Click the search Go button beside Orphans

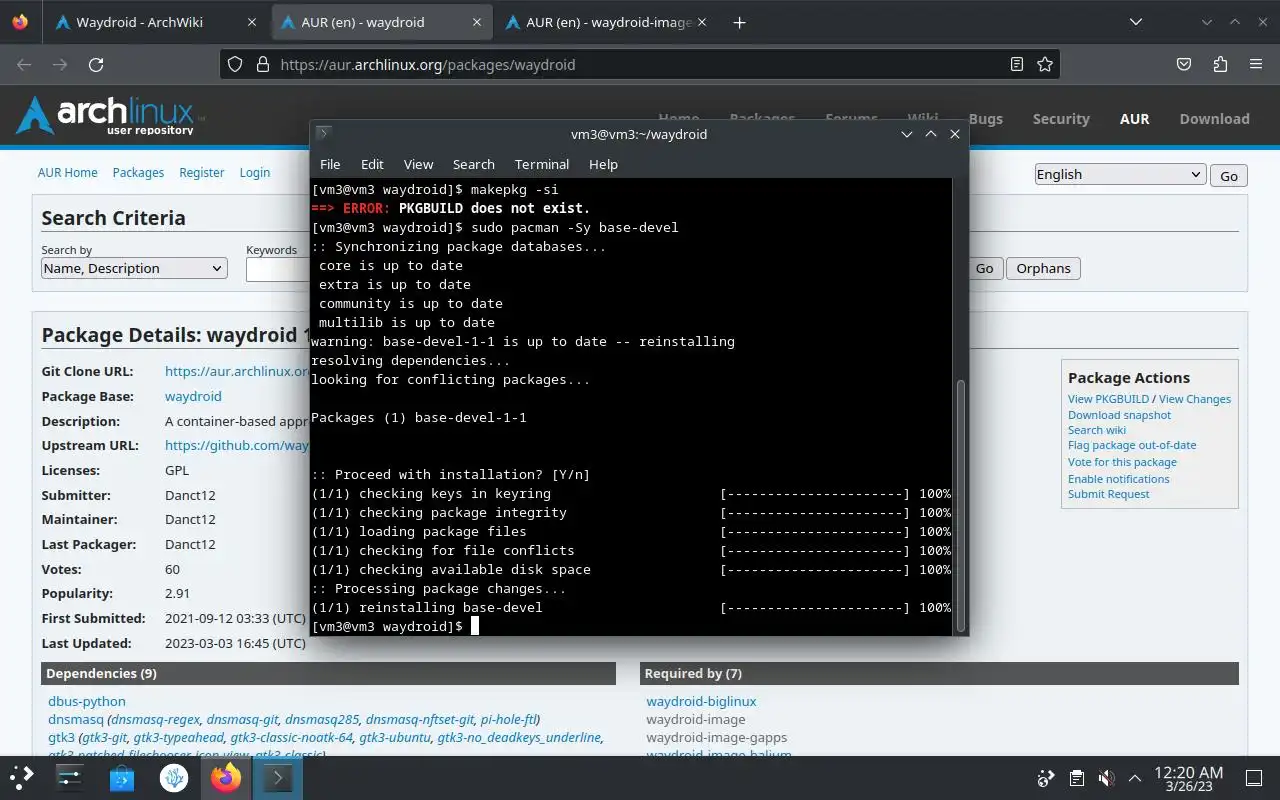coord(984,268)
